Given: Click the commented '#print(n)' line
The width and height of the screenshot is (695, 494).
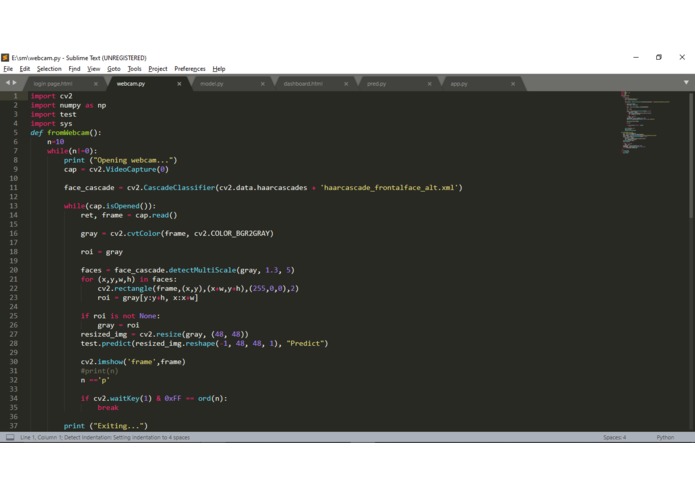Looking at the screenshot, I should (99, 371).
